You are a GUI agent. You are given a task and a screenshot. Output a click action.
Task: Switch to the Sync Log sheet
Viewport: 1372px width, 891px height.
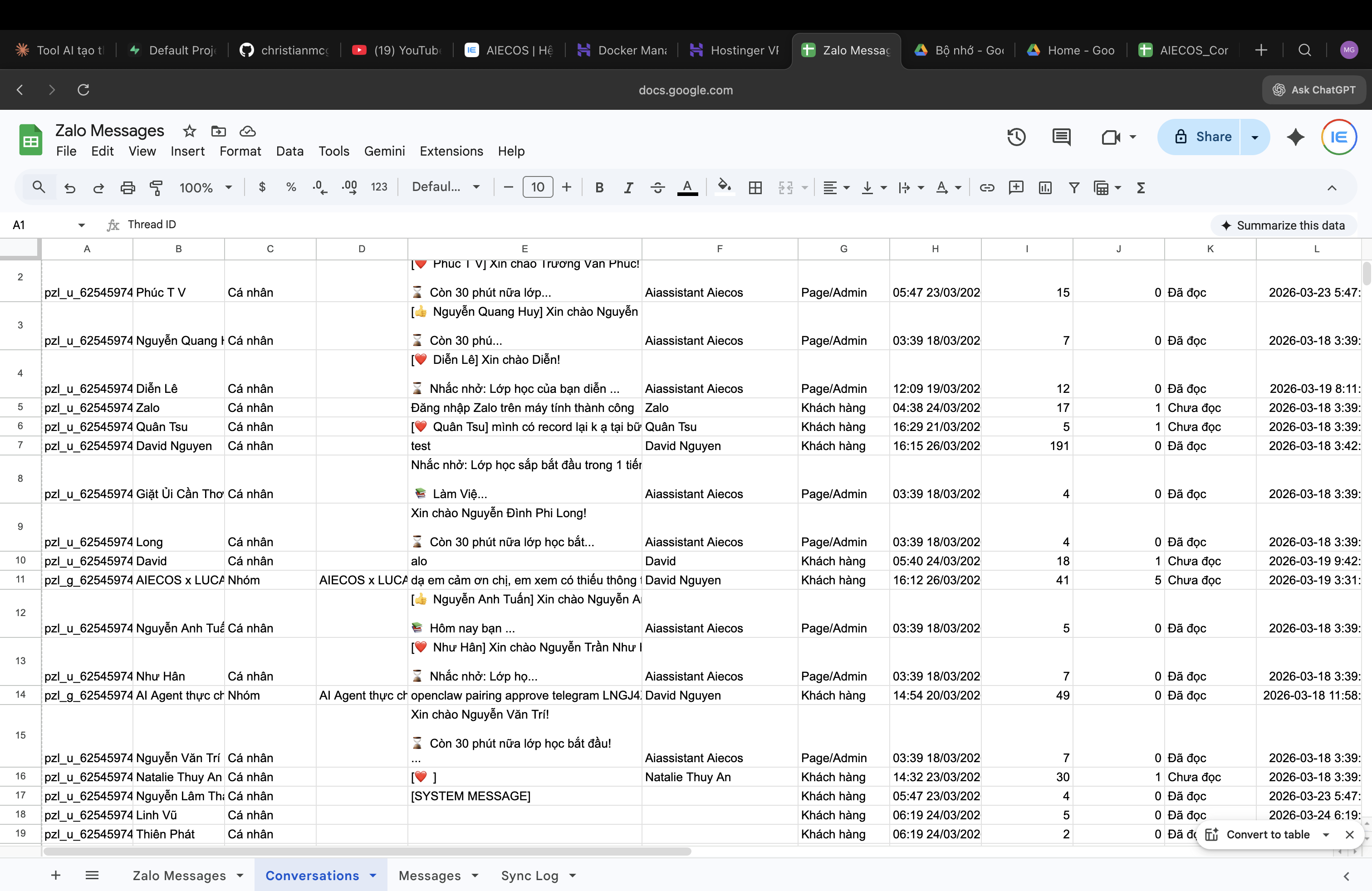coord(529,876)
